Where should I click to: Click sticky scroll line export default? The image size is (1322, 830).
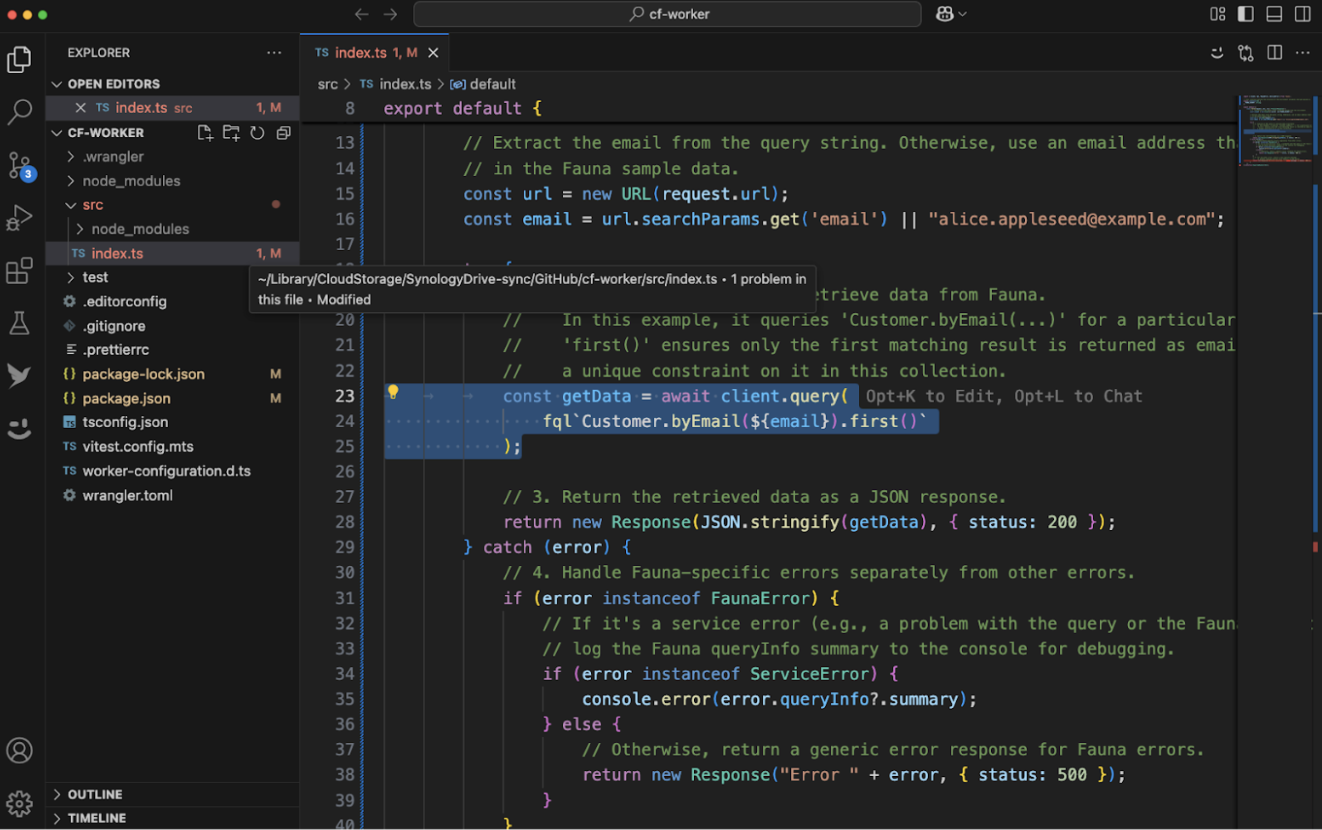click(462, 108)
